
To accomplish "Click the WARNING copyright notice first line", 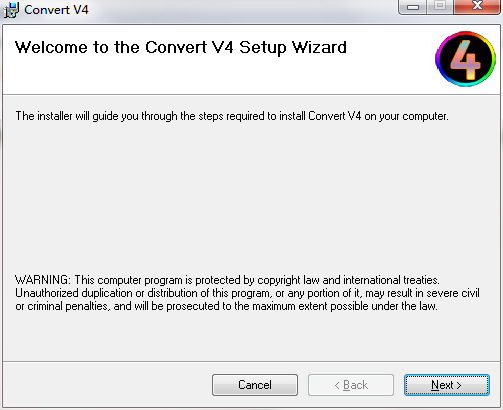I will [227, 280].
